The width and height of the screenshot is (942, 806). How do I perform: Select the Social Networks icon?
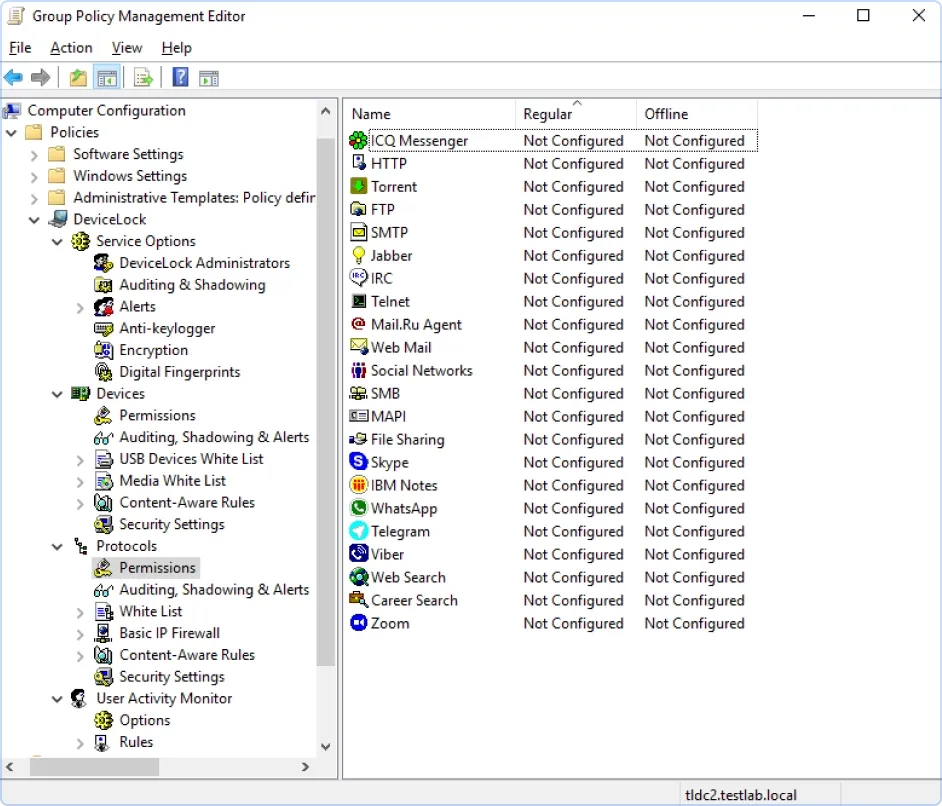358,370
